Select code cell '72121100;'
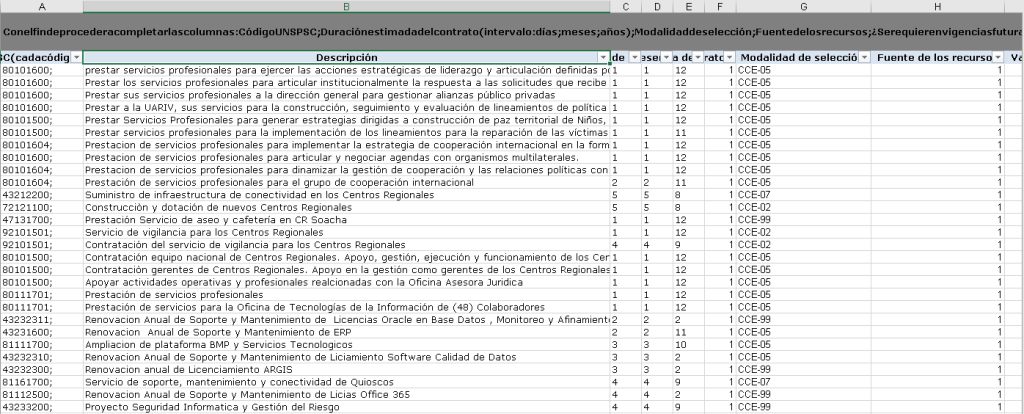The image size is (1024, 414). click(x=42, y=207)
